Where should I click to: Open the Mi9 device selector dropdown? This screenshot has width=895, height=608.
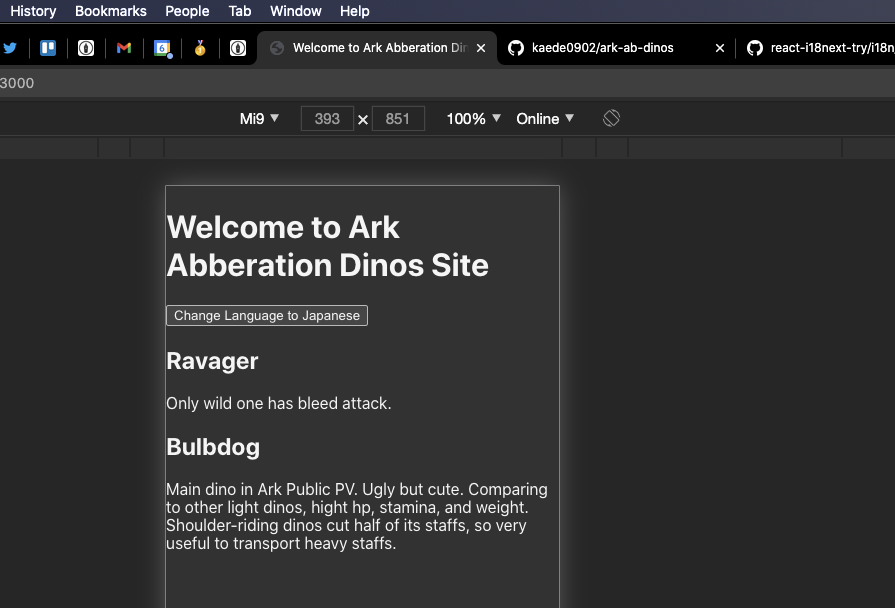258,117
